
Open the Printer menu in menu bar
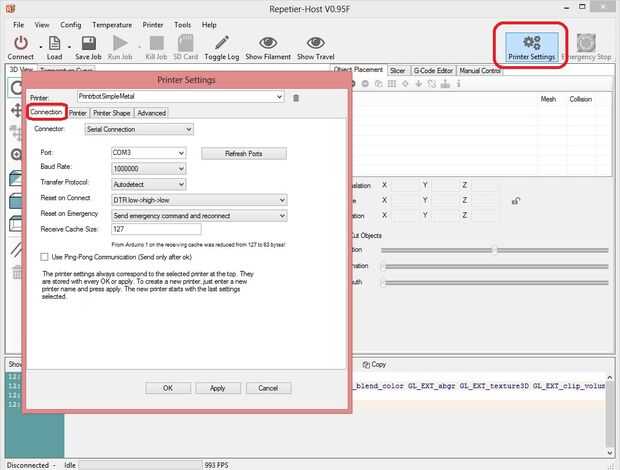153,25
